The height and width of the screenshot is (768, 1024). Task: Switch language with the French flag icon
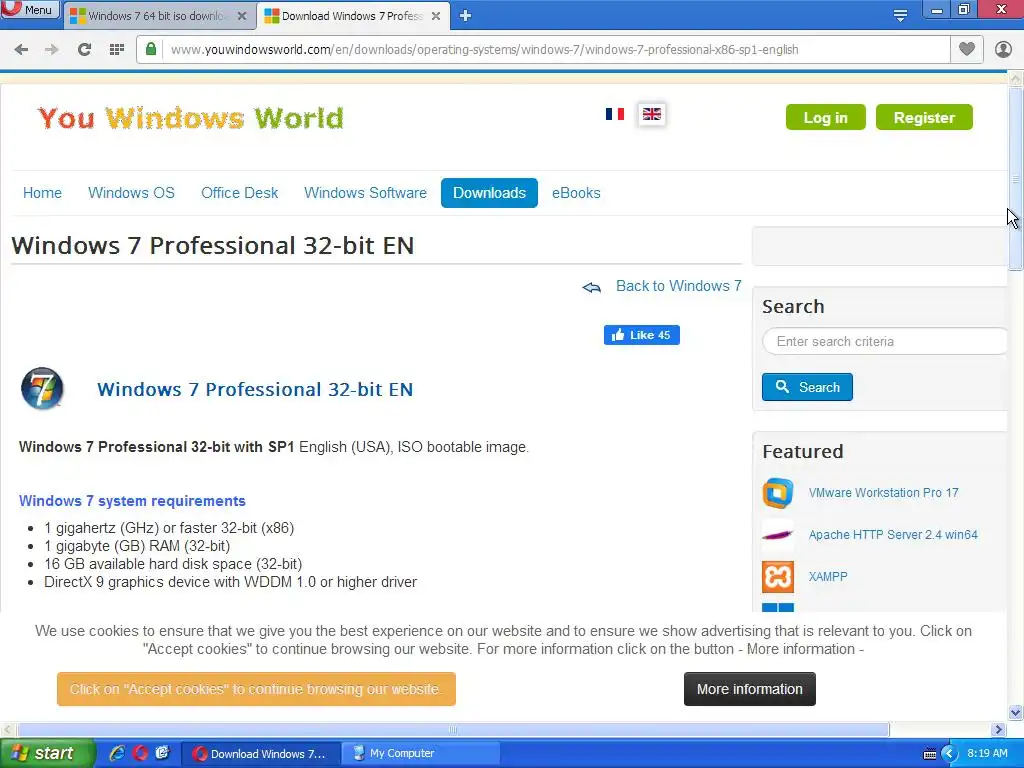pyautogui.click(x=615, y=114)
